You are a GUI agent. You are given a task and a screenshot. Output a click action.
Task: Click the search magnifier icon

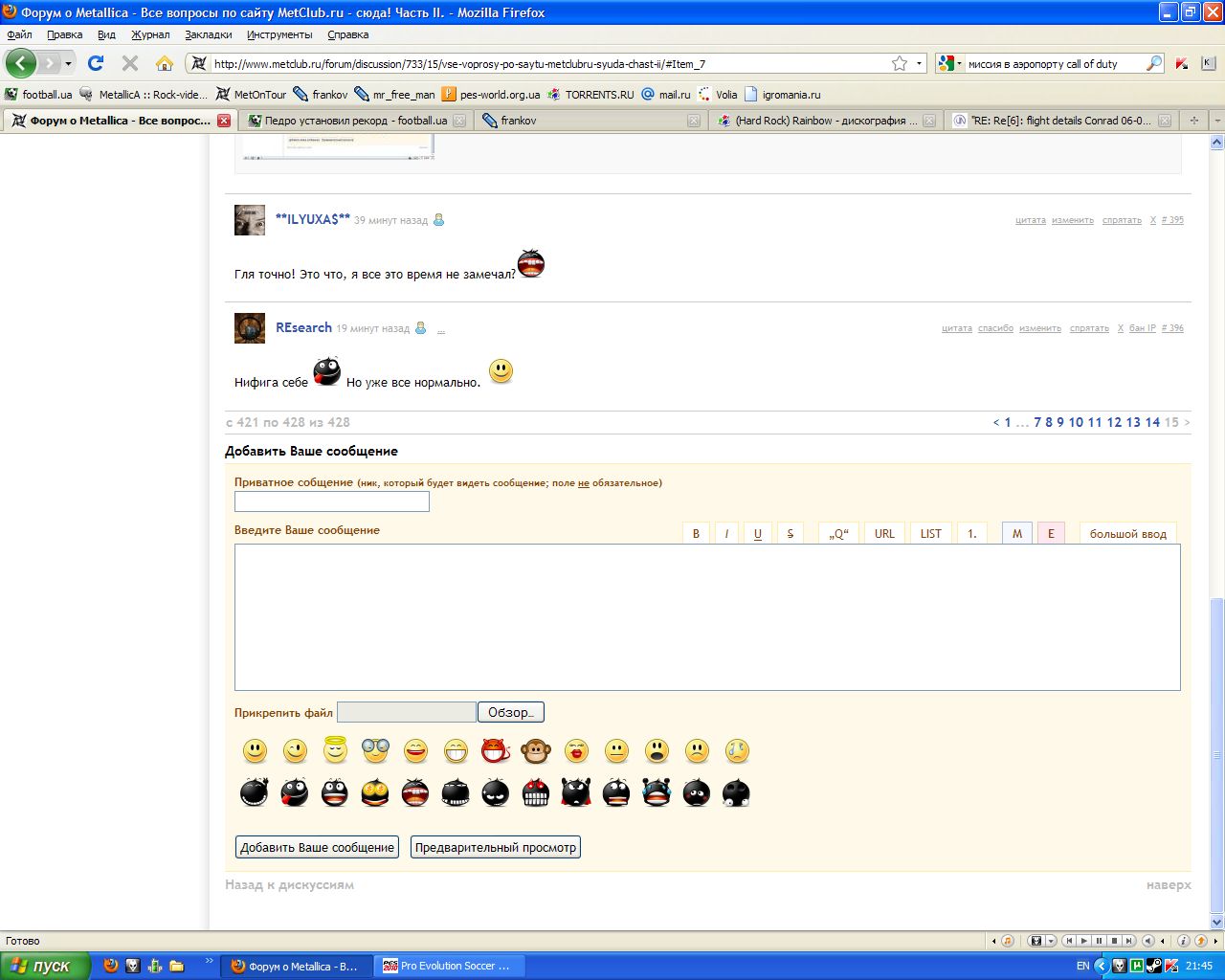[x=1154, y=63]
